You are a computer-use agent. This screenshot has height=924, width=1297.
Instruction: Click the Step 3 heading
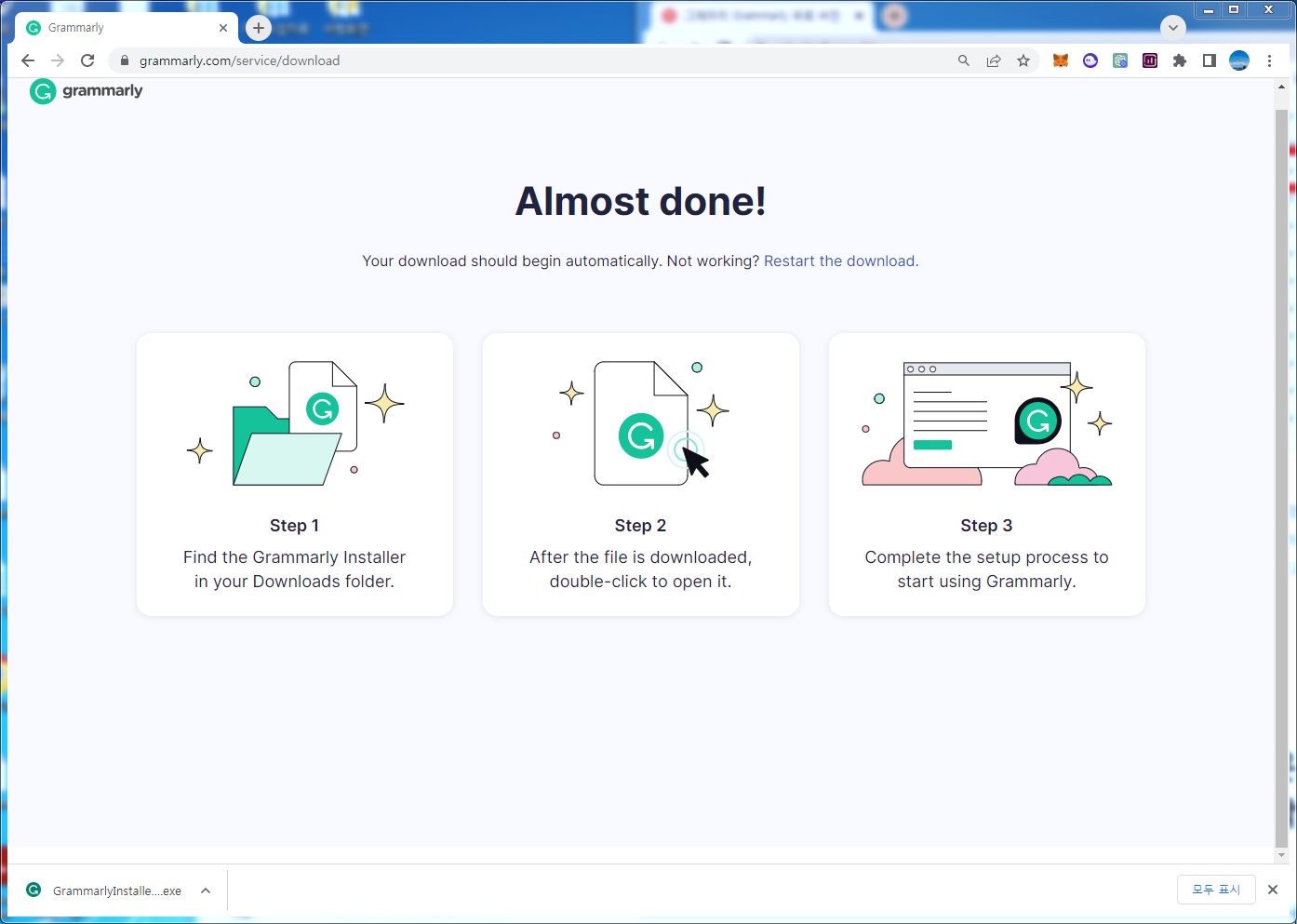987,526
